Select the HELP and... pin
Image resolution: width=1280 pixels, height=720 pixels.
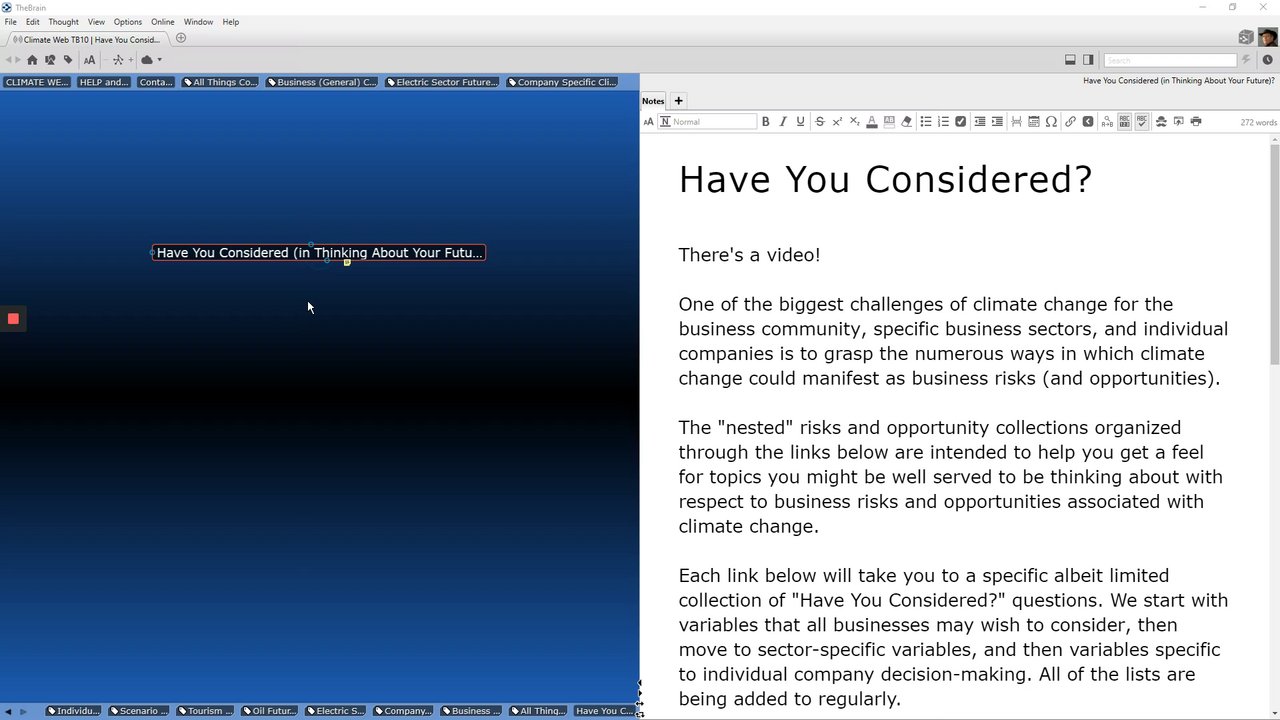point(104,82)
